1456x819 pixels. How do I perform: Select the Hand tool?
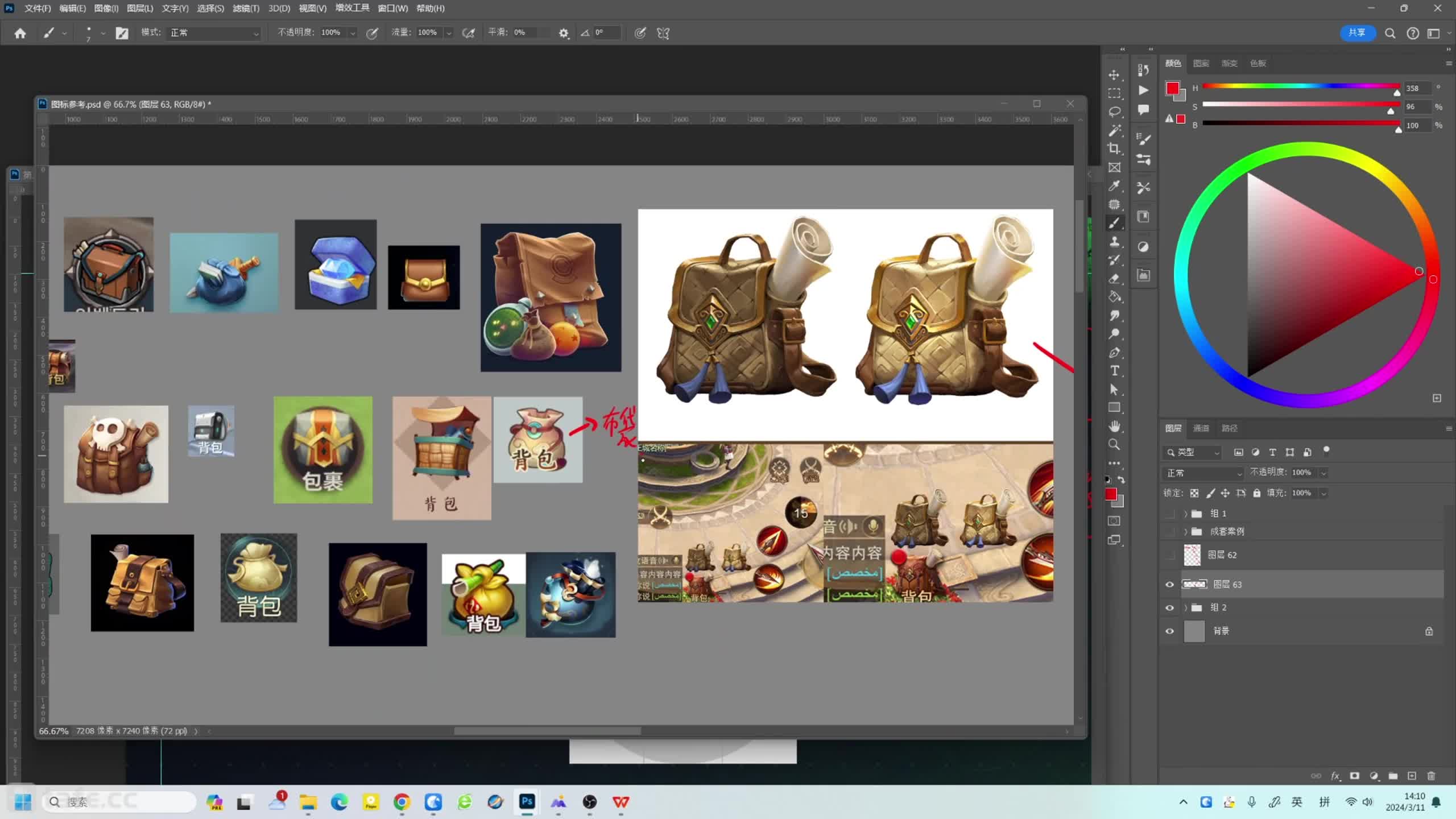coord(1114,427)
